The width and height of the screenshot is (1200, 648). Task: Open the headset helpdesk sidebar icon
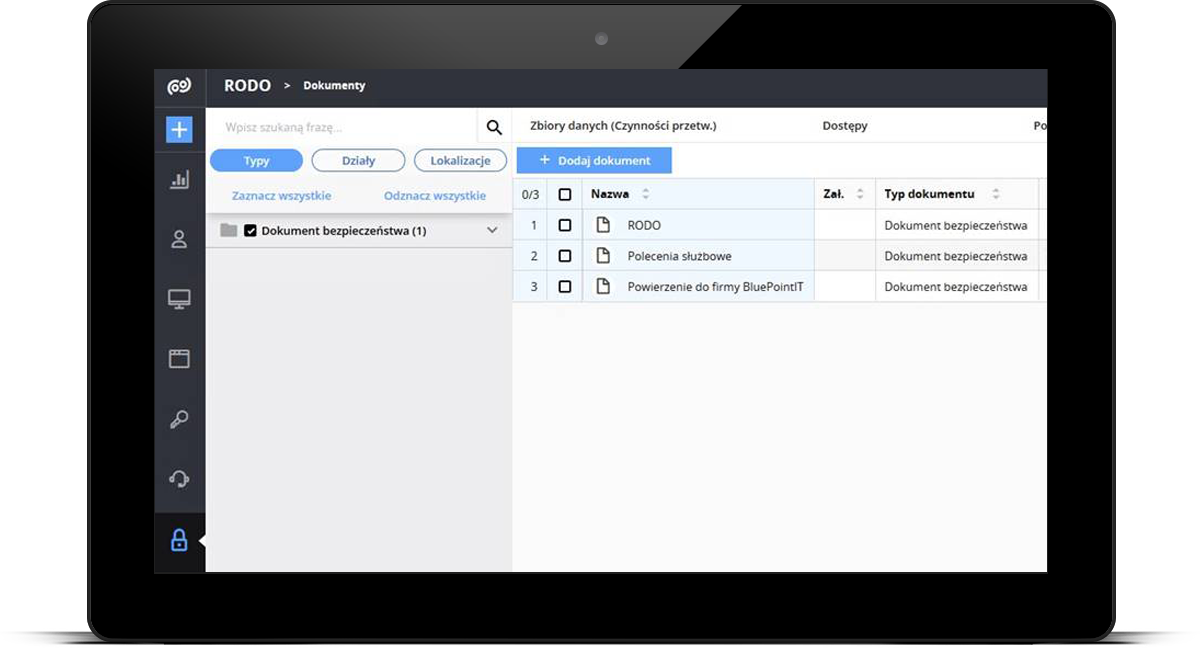pos(179,479)
